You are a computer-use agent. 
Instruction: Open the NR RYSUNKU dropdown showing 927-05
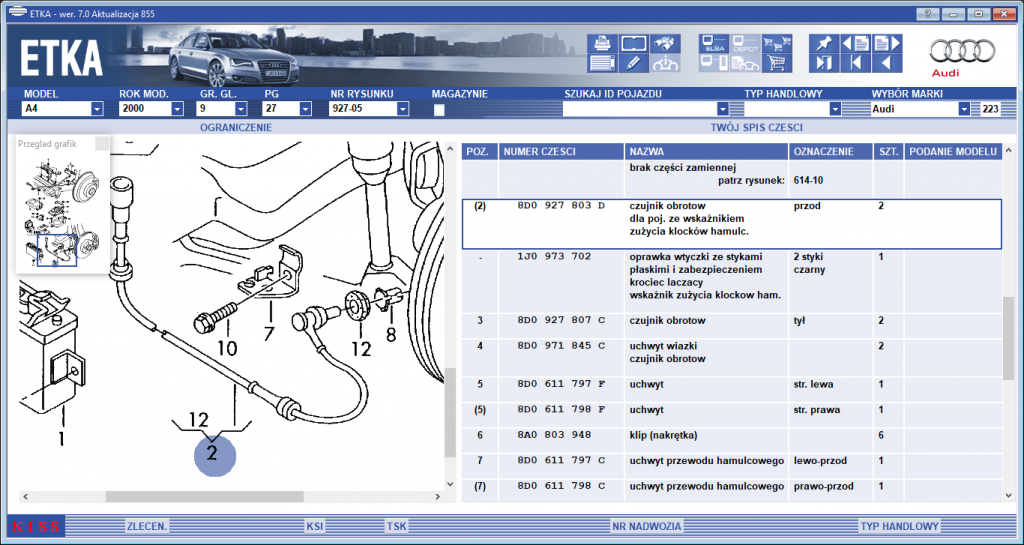tap(403, 109)
